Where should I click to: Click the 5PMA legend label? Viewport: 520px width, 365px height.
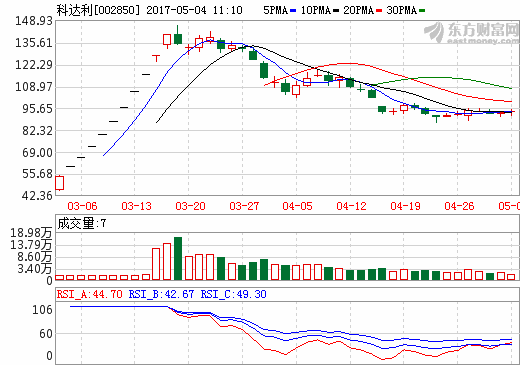(275, 10)
